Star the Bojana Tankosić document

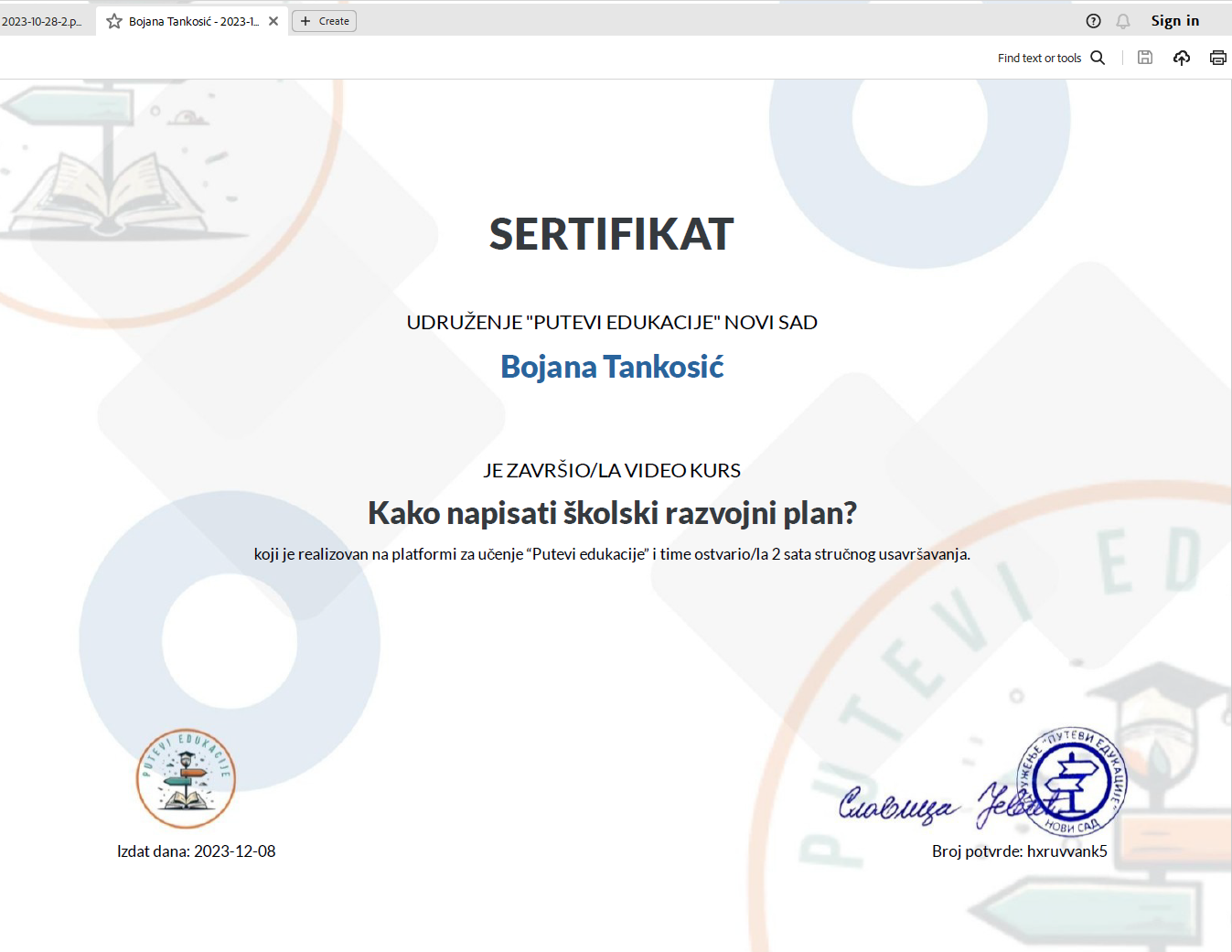114,21
